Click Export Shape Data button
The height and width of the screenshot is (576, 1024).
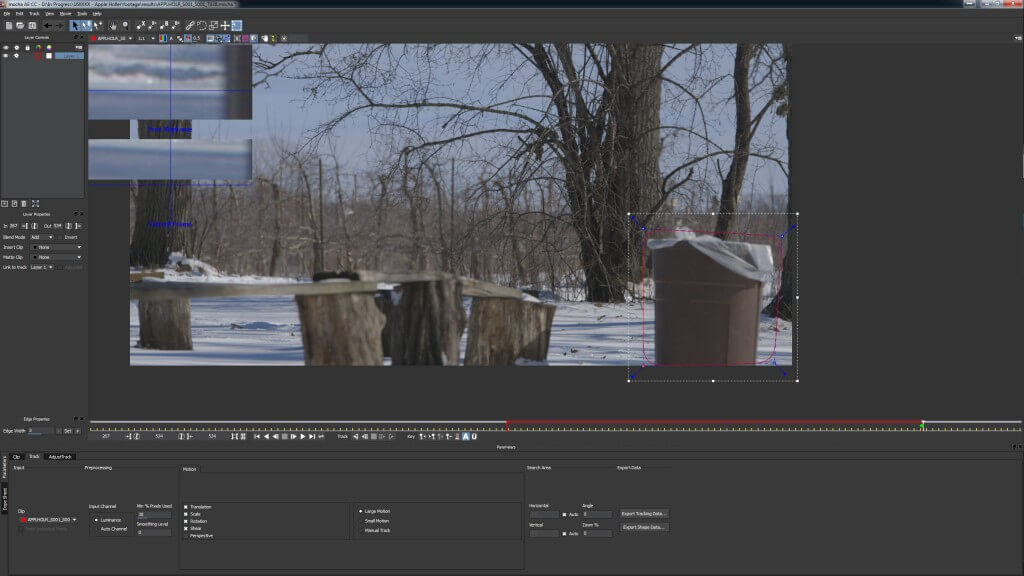pyautogui.click(x=644, y=526)
